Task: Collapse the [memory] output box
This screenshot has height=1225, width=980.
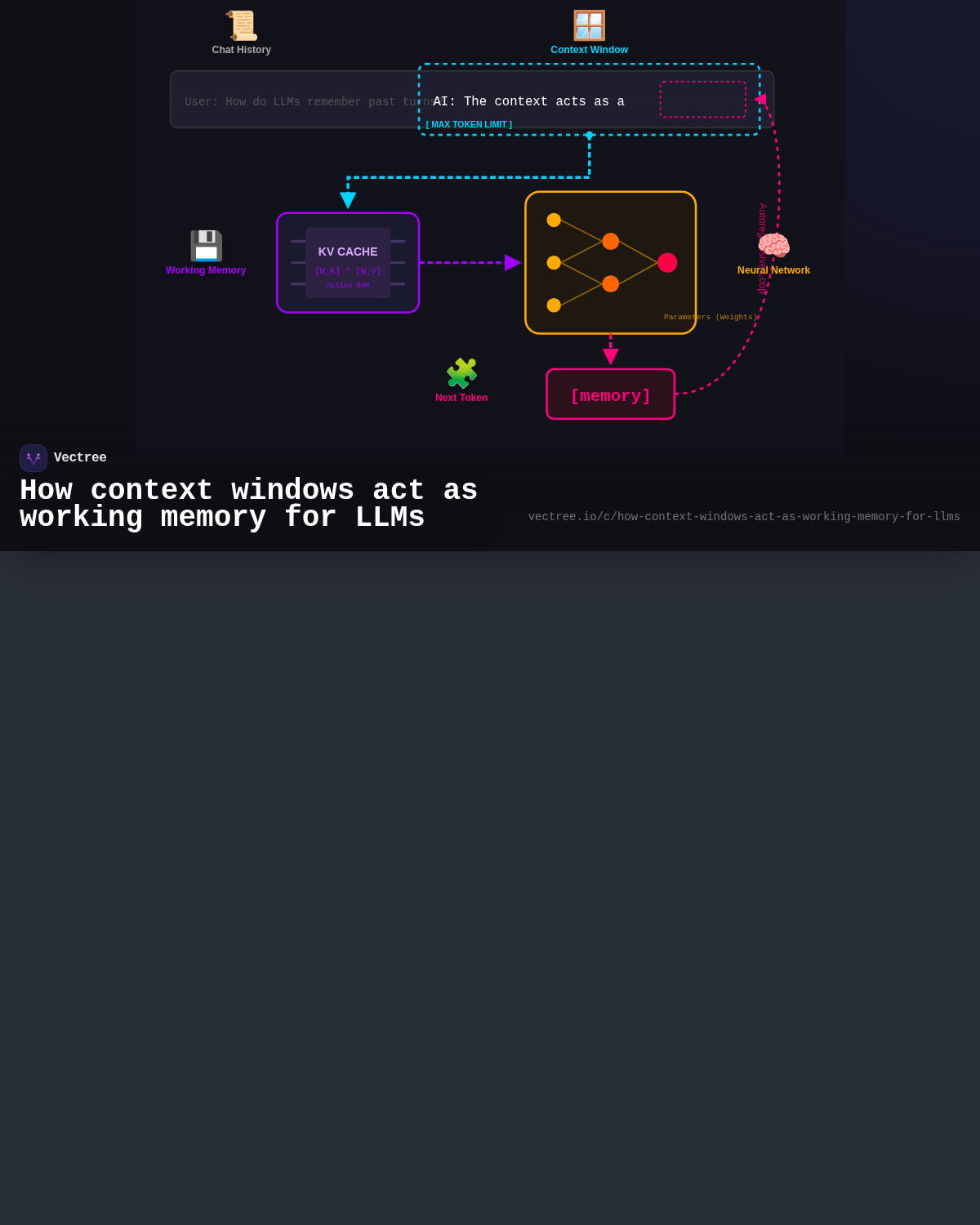Action: click(610, 394)
